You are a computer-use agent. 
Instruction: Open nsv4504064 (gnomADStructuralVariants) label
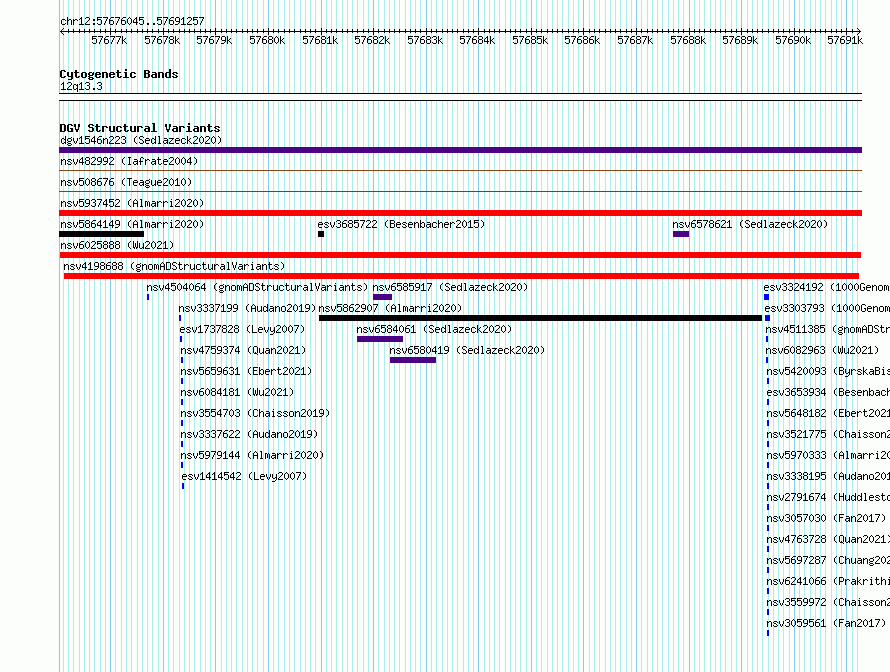[x=257, y=287]
